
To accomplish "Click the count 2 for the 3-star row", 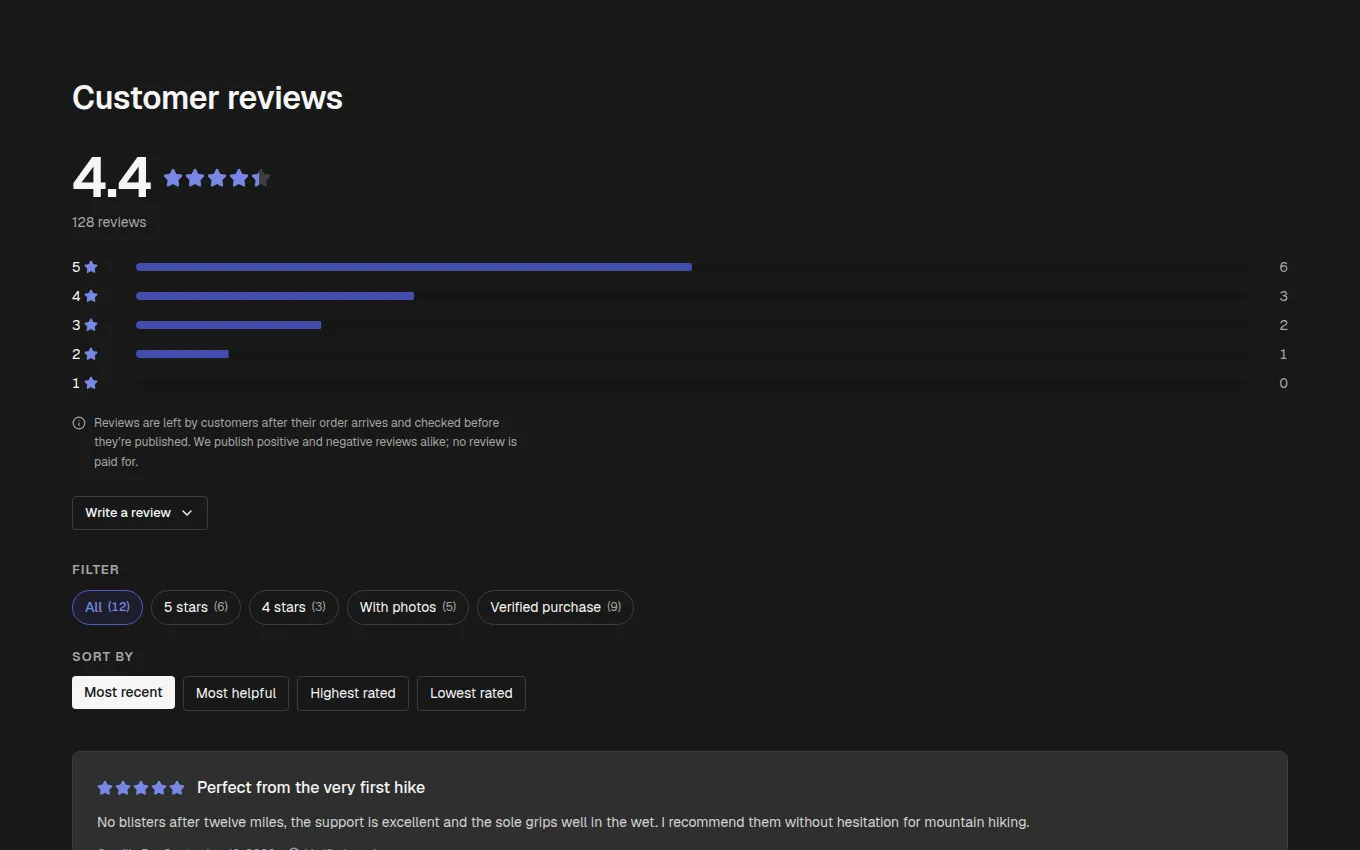I will point(1283,325).
